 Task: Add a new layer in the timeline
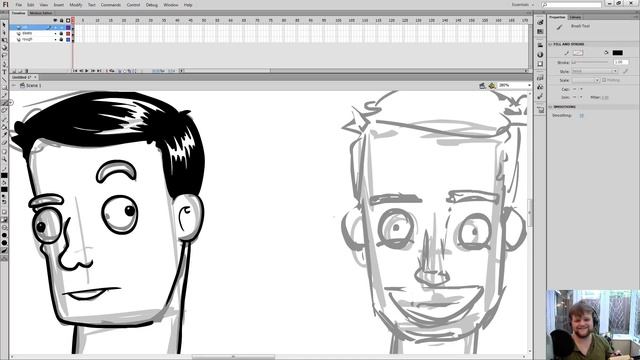click(13, 71)
